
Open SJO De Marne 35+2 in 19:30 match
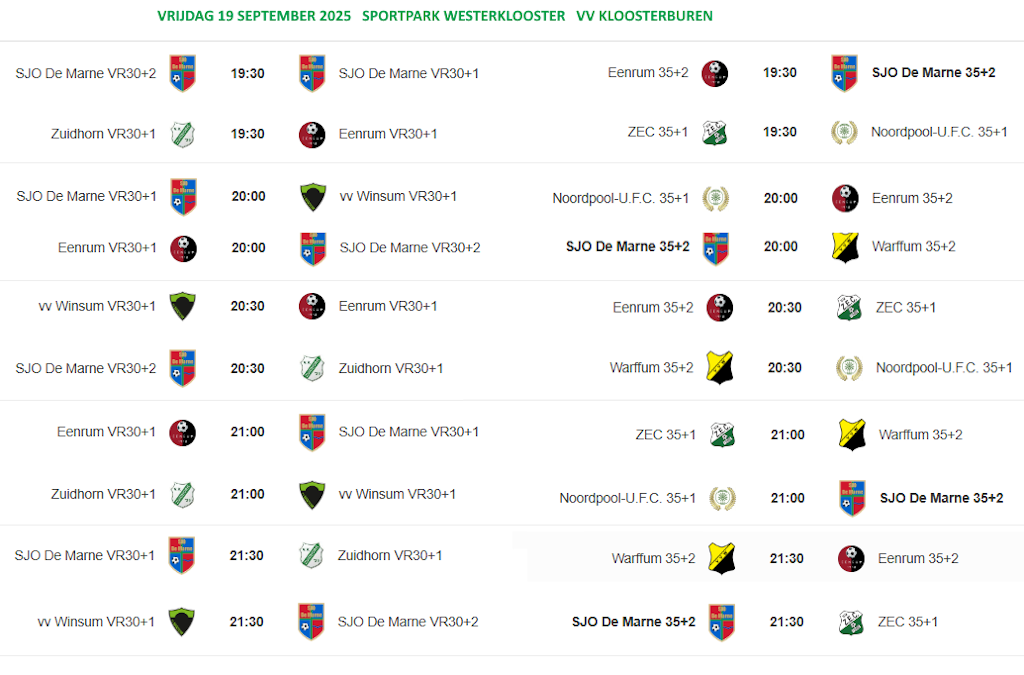pos(933,73)
